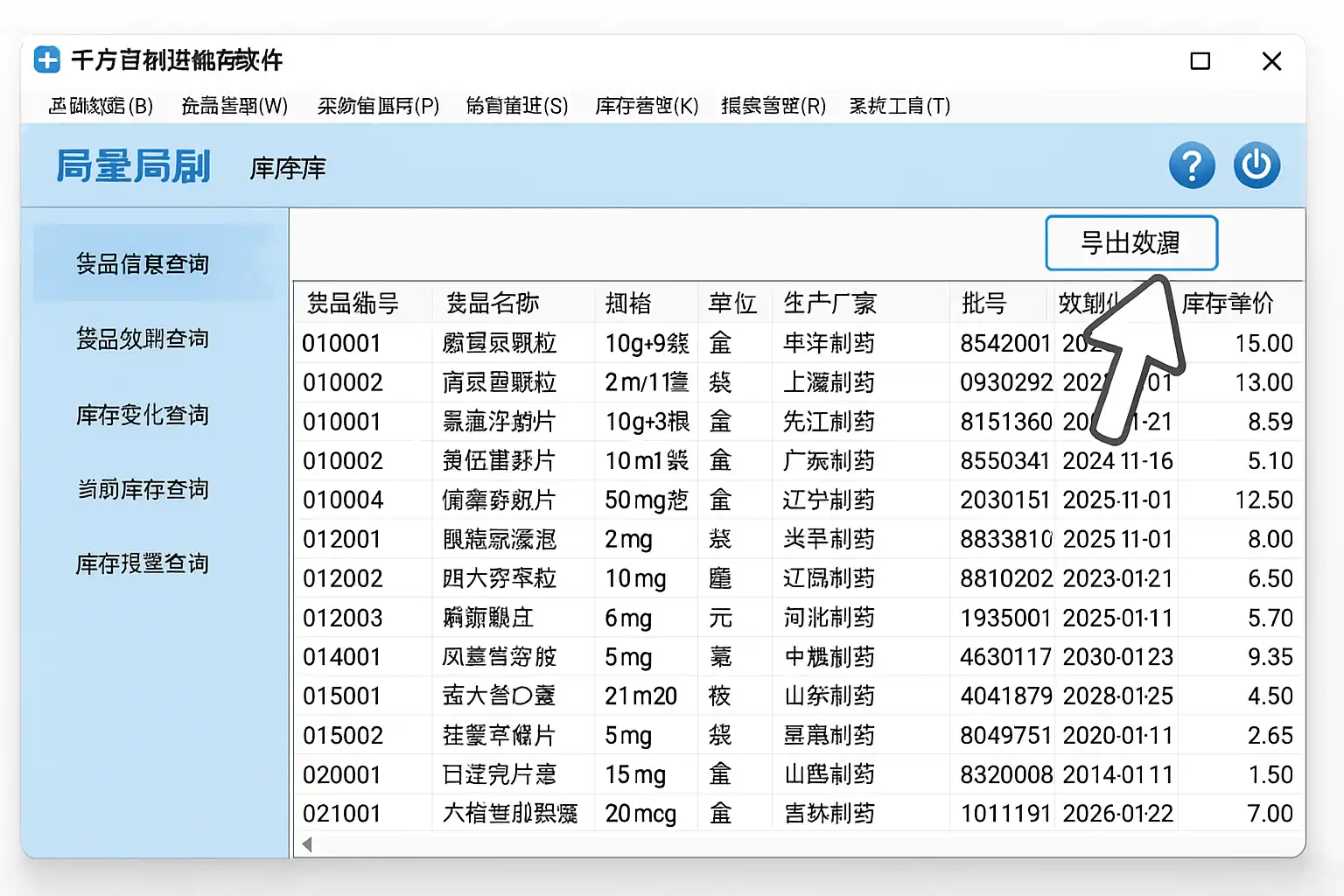Click the 导出 export button above the table
Image resolution: width=1344 pixels, height=896 pixels.
[x=1130, y=243]
